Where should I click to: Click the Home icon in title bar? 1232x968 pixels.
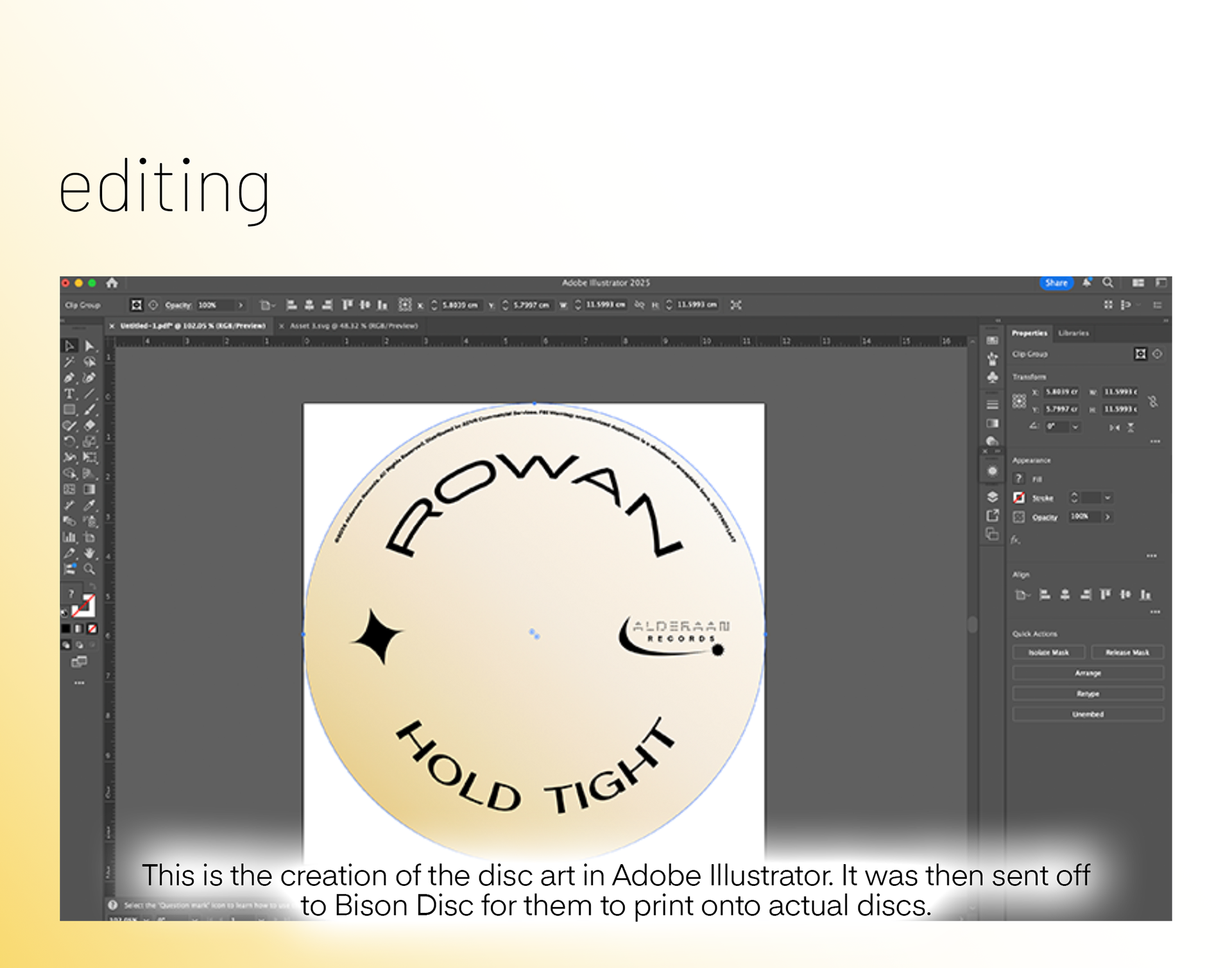tap(112, 283)
